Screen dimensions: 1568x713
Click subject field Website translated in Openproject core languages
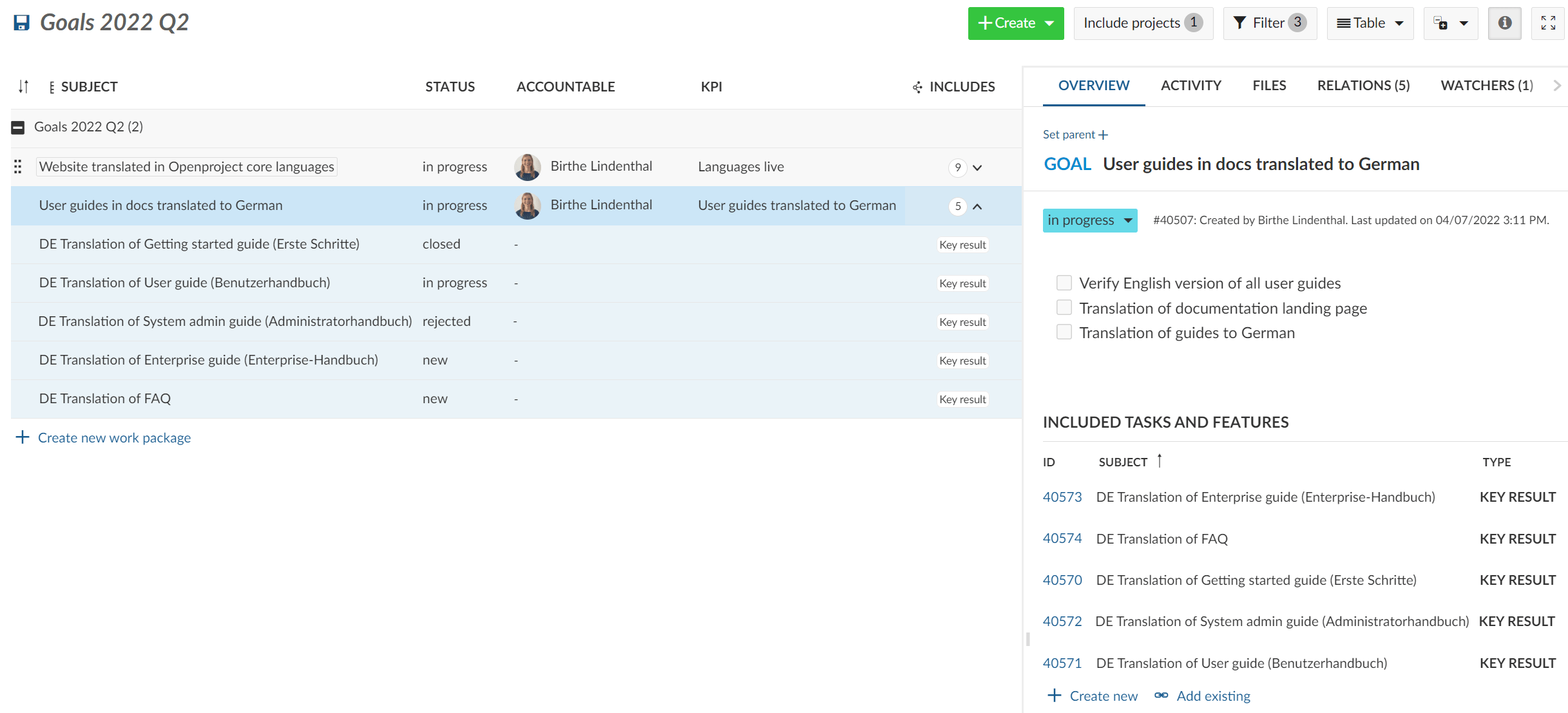(187, 167)
